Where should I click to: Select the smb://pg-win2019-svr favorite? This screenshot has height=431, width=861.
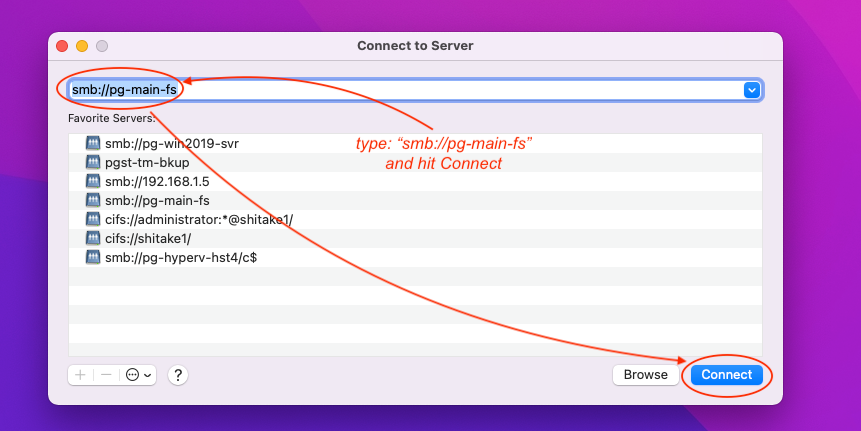(415, 144)
